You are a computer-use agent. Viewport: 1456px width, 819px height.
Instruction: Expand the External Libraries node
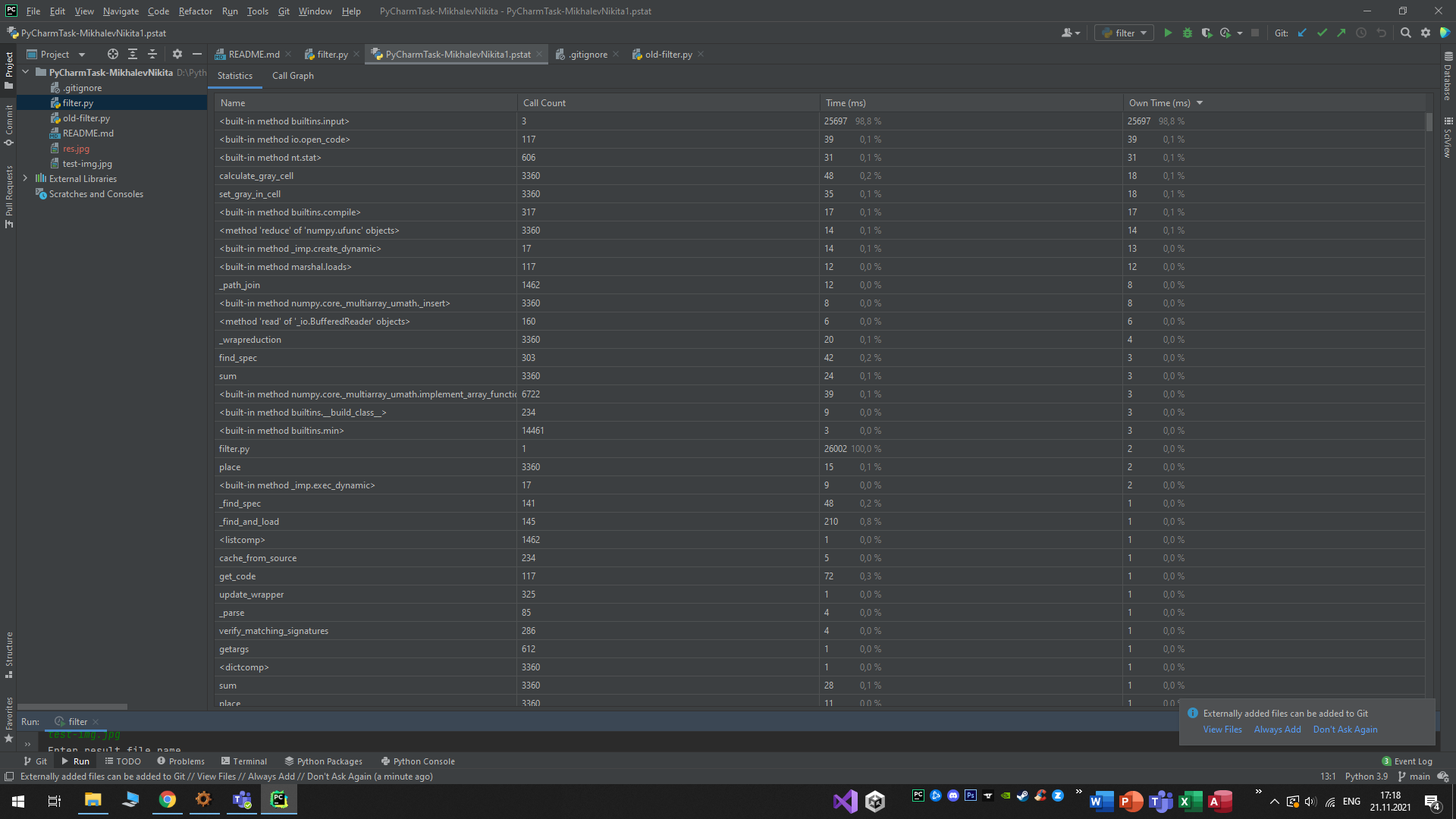[26, 178]
